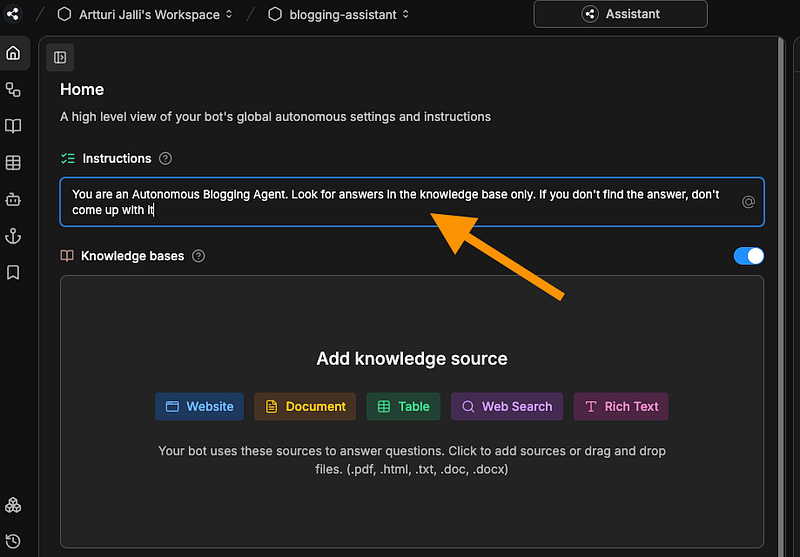Switch to the Assistant tab
Screen dimensions: 800x557
click(620, 14)
